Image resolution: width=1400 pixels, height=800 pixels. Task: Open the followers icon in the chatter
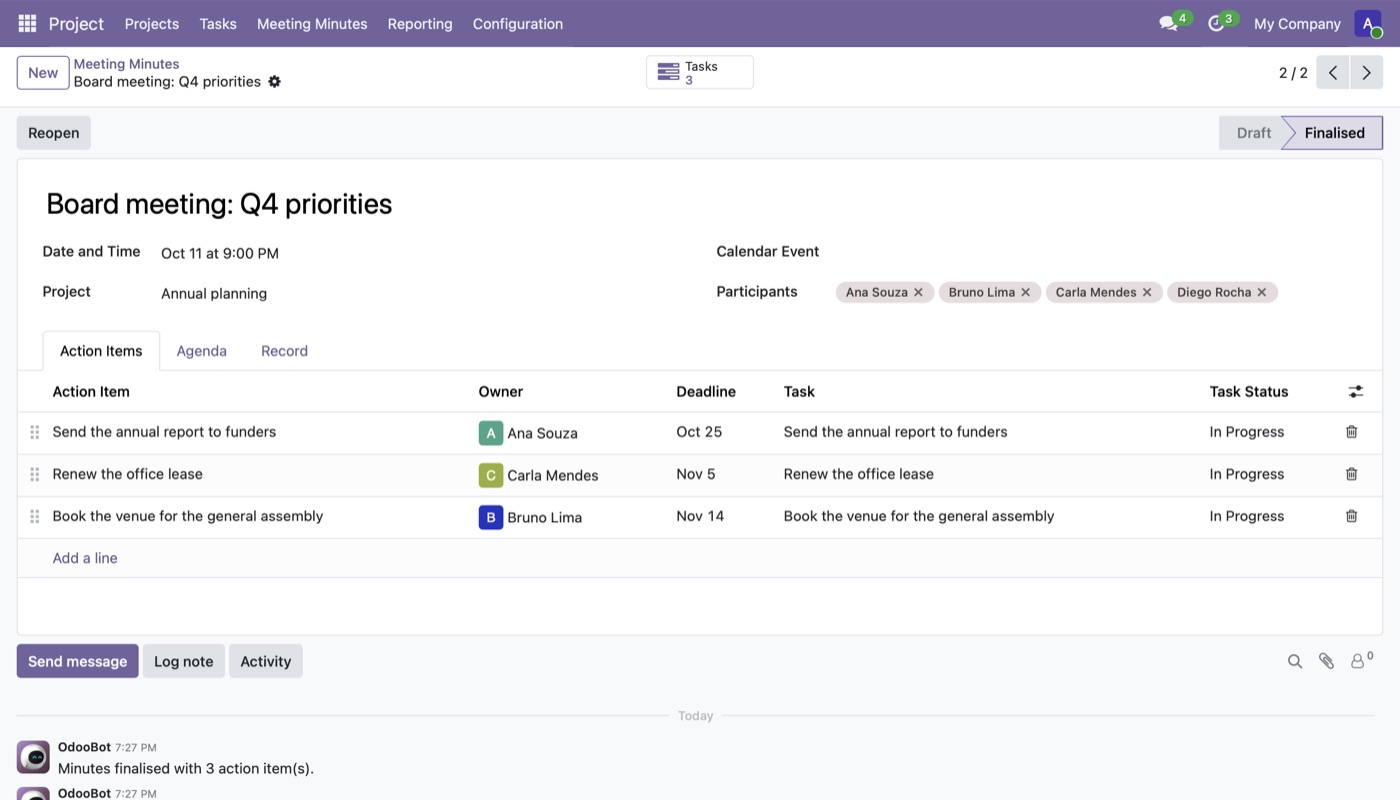pos(1361,660)
